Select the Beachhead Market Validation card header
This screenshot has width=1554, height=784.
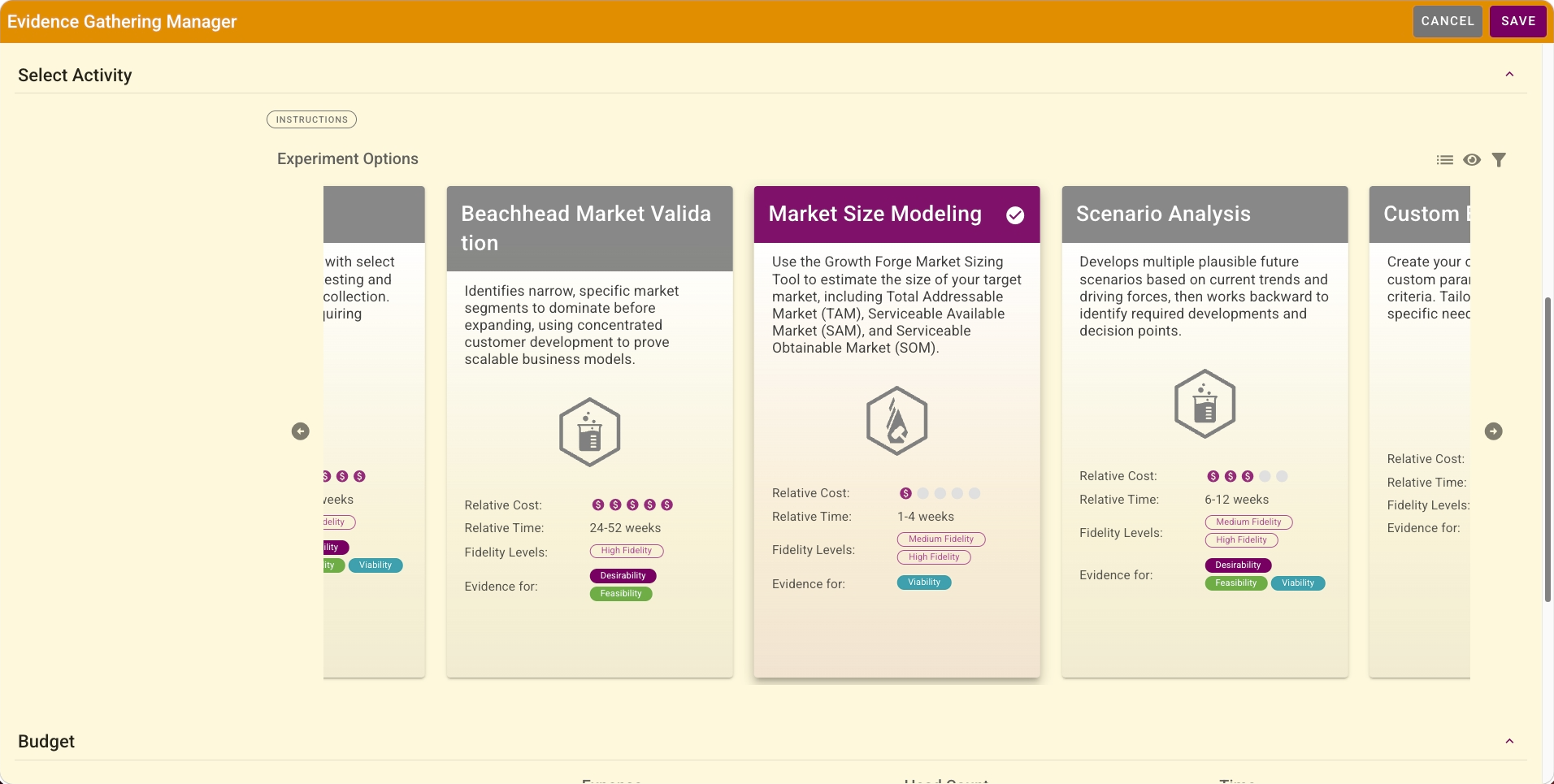590,229
